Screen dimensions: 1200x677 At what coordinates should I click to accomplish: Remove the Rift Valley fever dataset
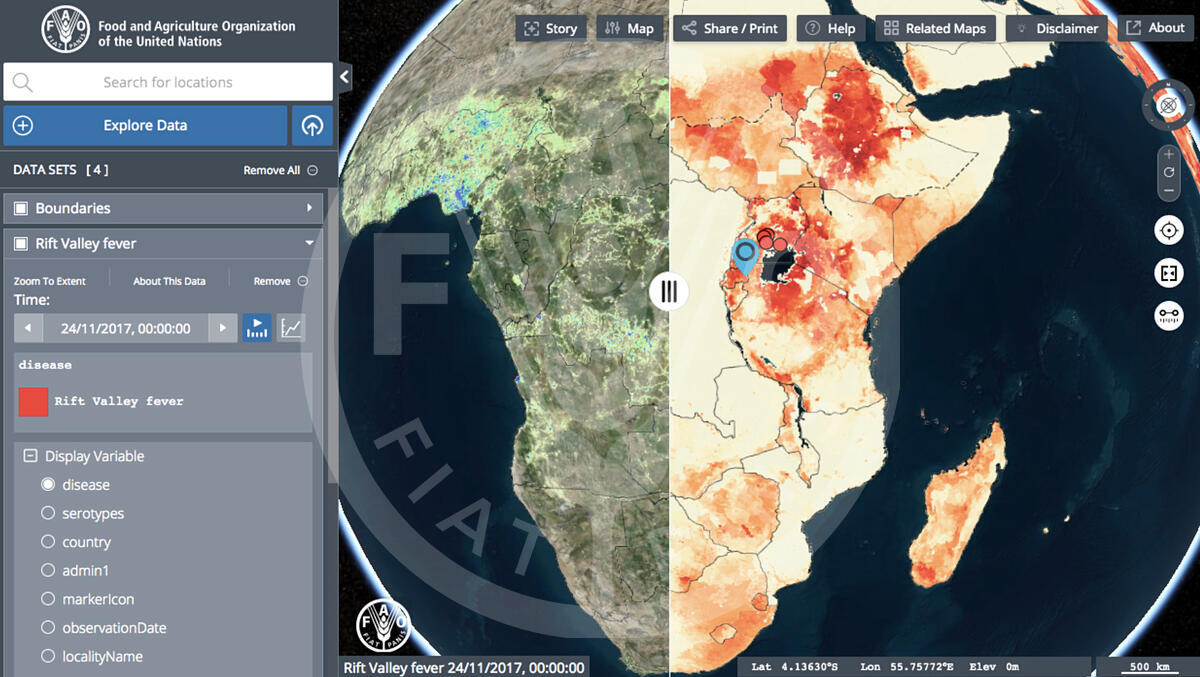tap(272, 282)
